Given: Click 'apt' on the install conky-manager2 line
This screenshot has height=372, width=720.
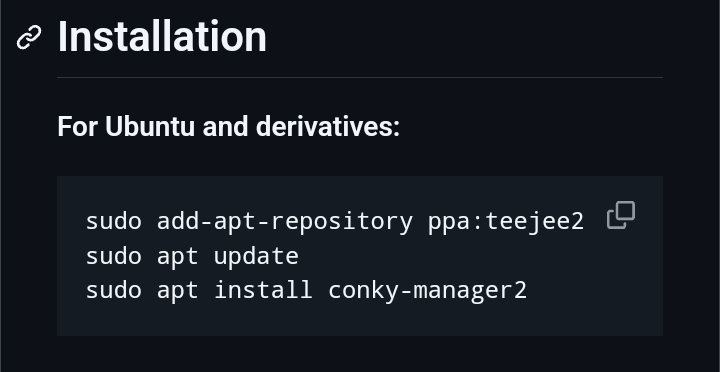Looking at the screenshot, I should click(178, 292).
